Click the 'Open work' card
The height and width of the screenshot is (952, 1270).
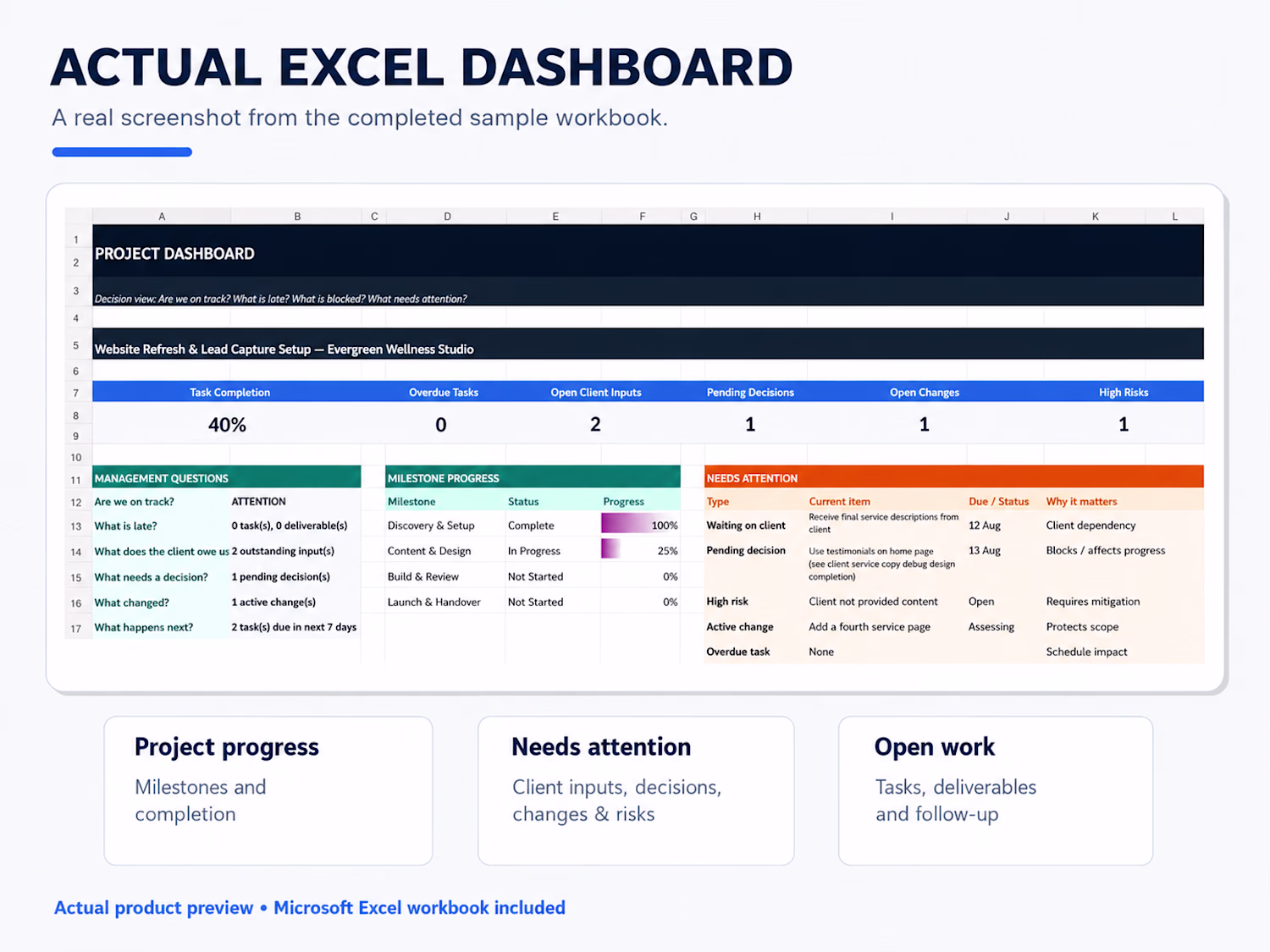[996, 791]
